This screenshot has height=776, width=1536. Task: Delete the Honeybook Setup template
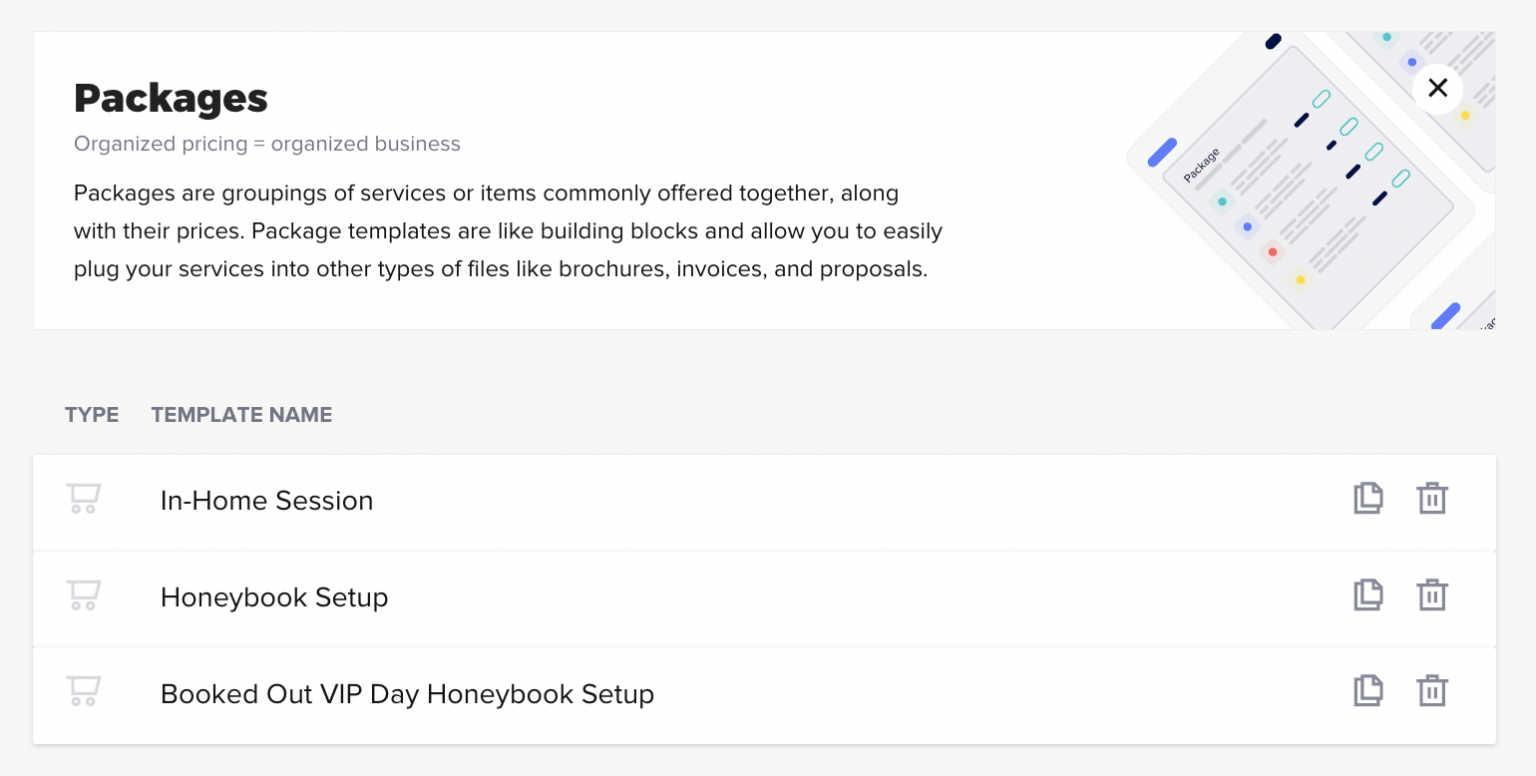point(1432,594)
